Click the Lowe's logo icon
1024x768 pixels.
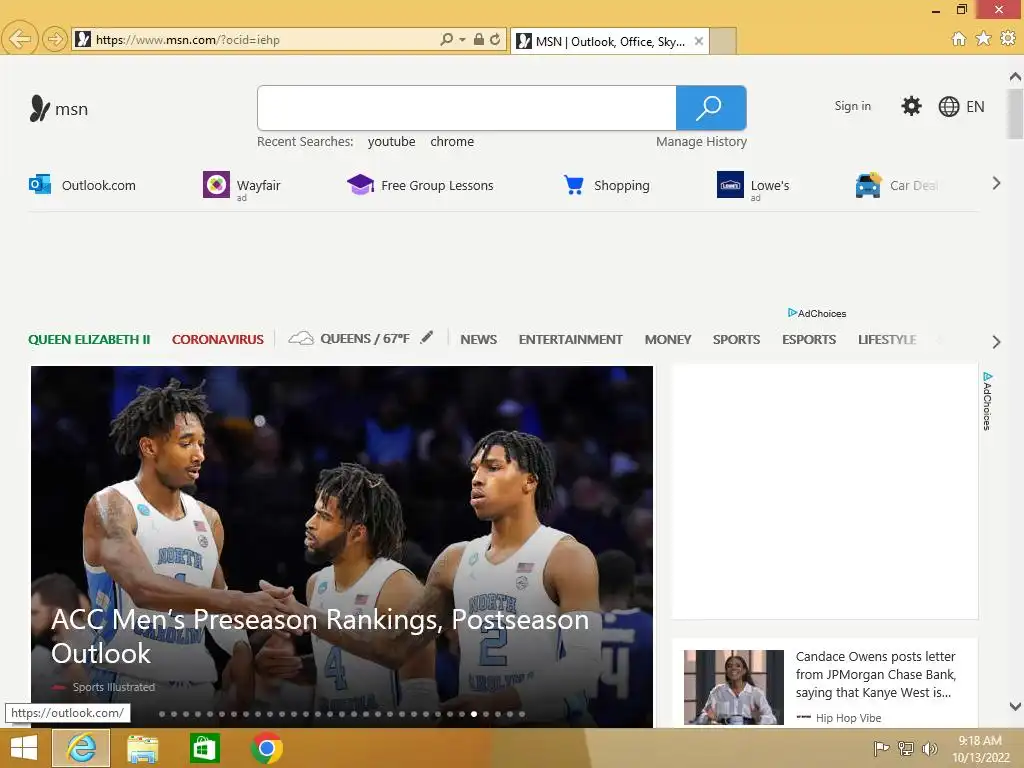tap(730, 185)
